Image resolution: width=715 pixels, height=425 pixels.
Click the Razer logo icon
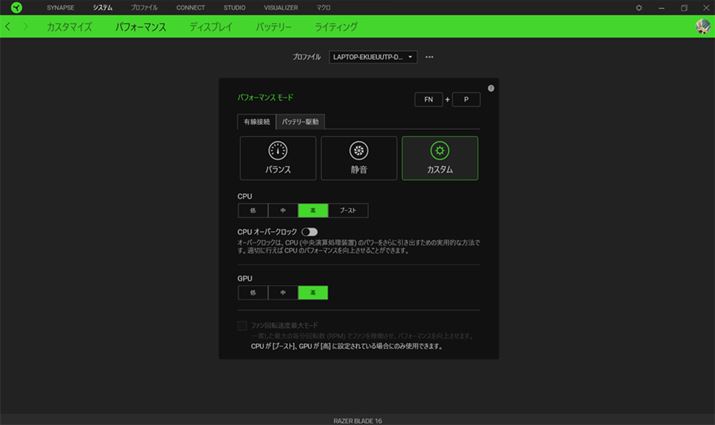coord(16,8)
